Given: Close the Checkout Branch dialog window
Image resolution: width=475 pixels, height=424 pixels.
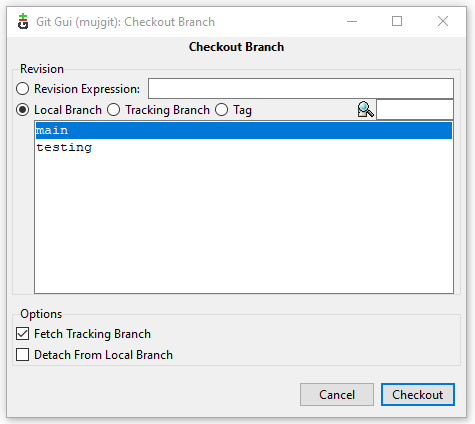Looking at the screenshot, I should (x=443, y=22).
